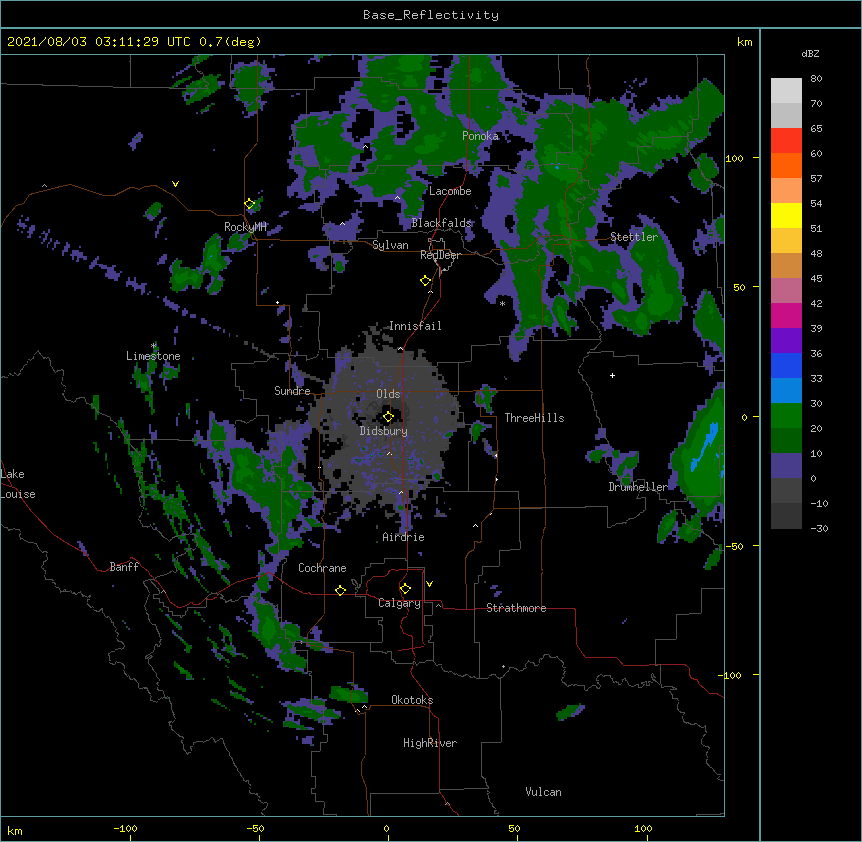The width and height of the screenshot is (862, 842).
Task: Click the 60 dBZ orange legend swatch
Action: (786, 165)
